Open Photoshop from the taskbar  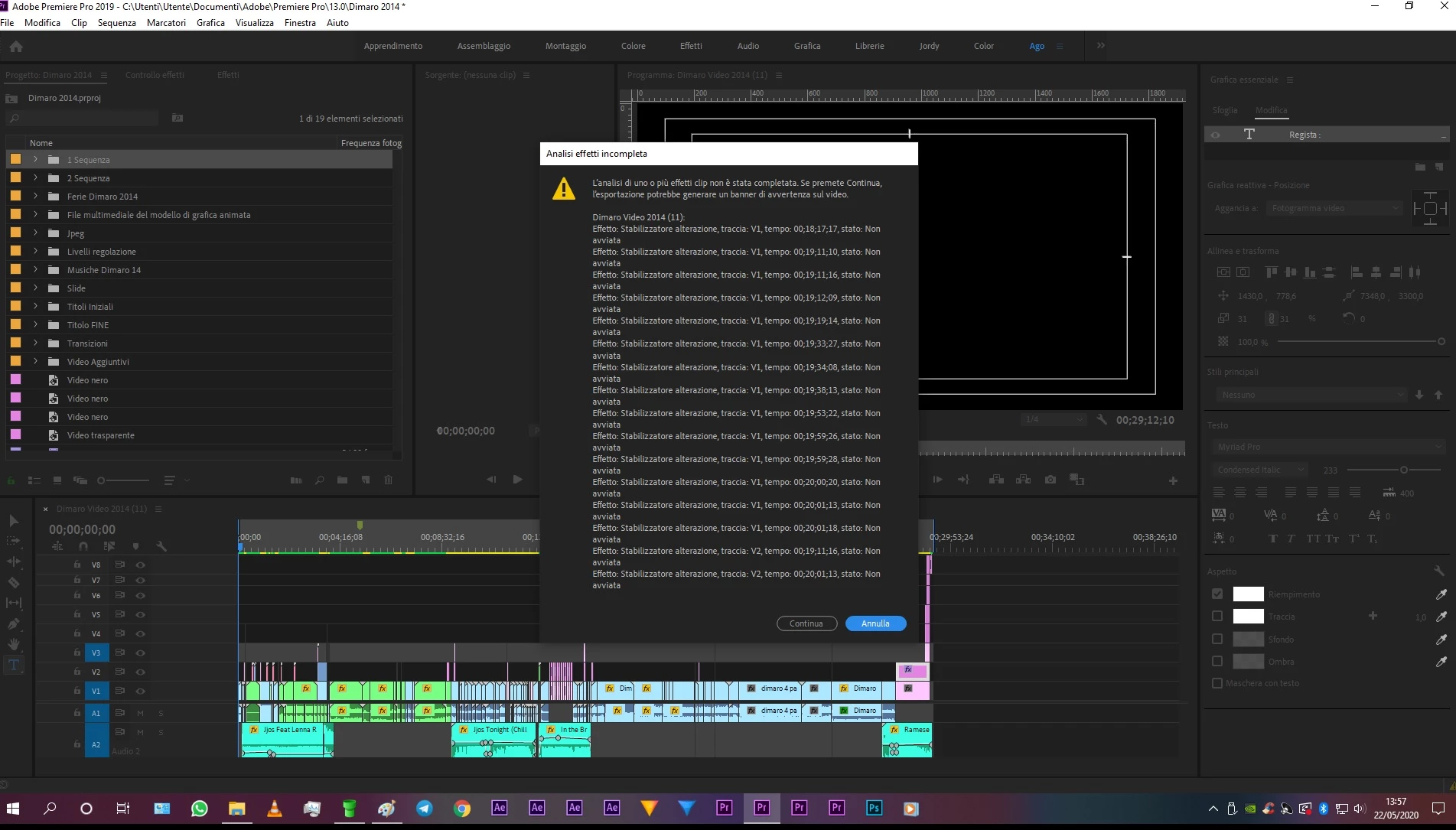coord(874,808)
